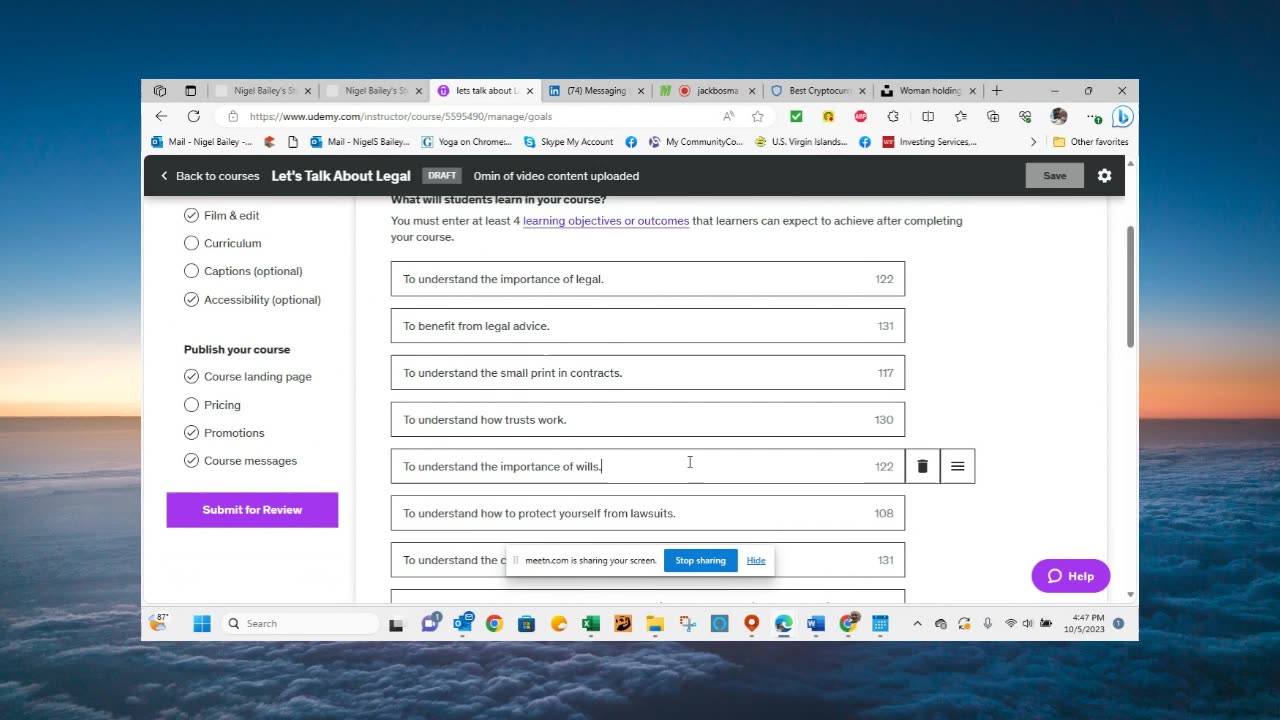Image resolution: width=1280 pixels, height=720 pixels.
Task: Edit 'To benefit from legal advice.' field
Action: point(648,326)
